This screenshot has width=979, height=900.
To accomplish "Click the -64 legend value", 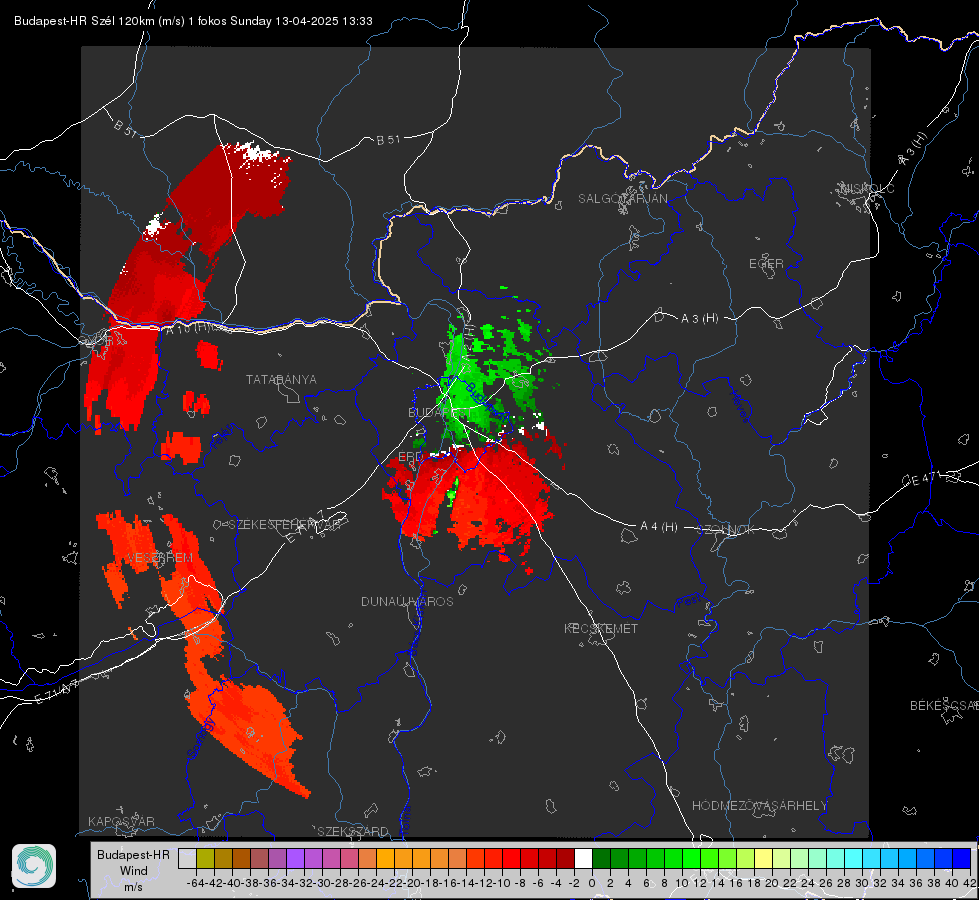I will 196,883.
